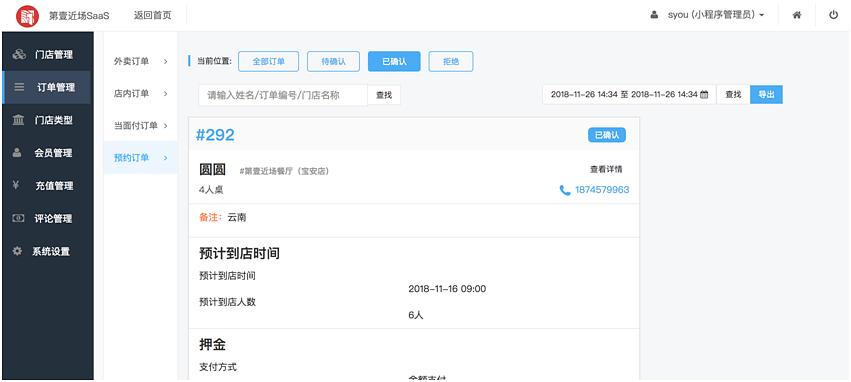The image size is (851, 382).
Task: Click the power logout icon
Action: tap(833, 15)
